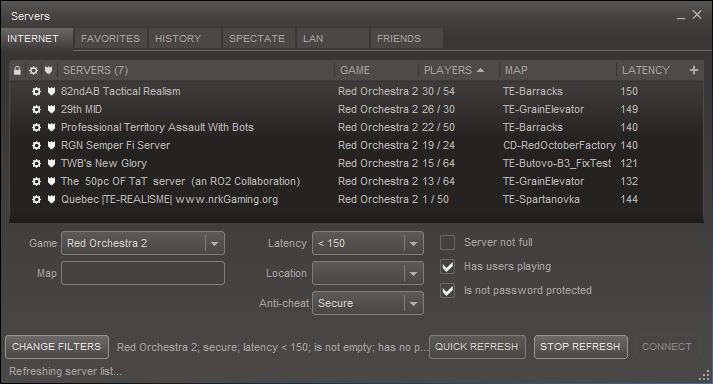713x384 pixels.
Task: Switch to the LAN tab
Action: [333, 39]
